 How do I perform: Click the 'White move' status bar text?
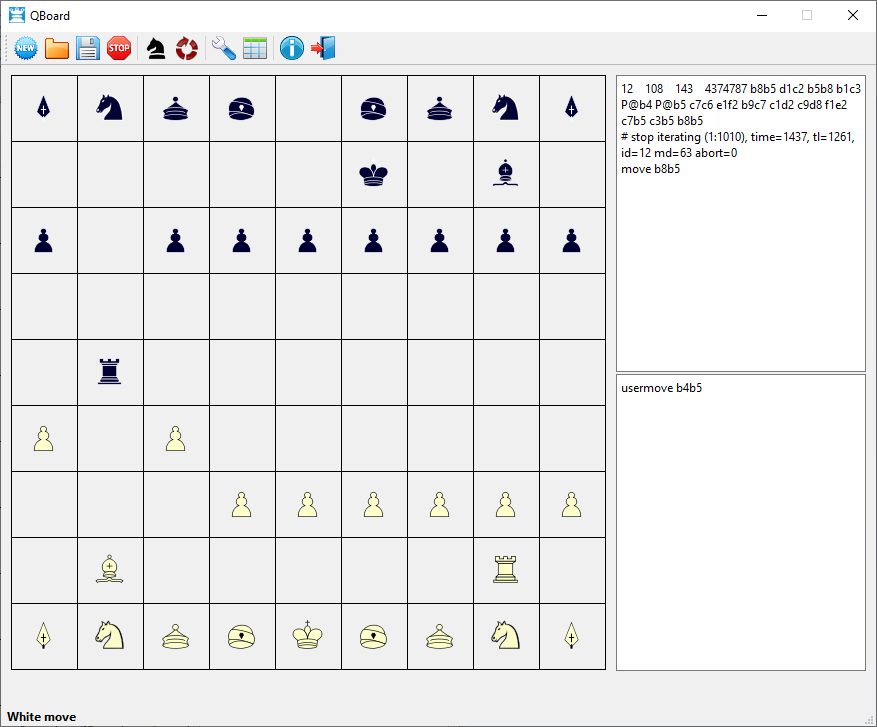coord(41,717)
